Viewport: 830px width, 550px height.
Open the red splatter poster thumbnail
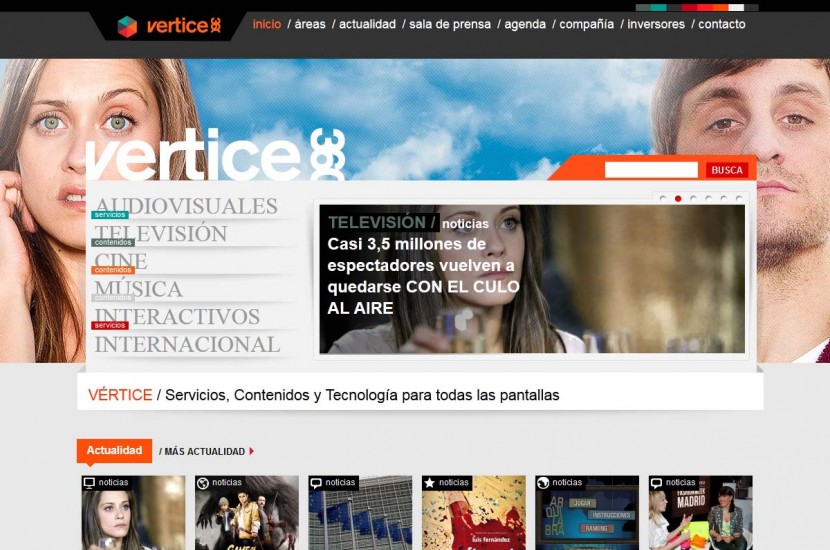474,512
